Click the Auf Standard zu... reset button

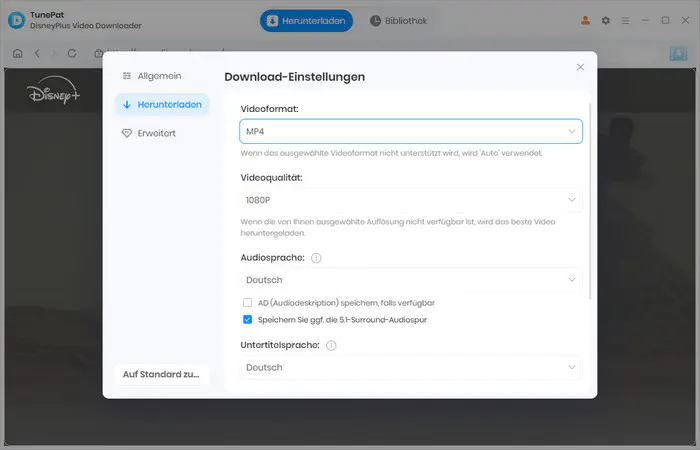pyautogui.click(x=162, y=374)
